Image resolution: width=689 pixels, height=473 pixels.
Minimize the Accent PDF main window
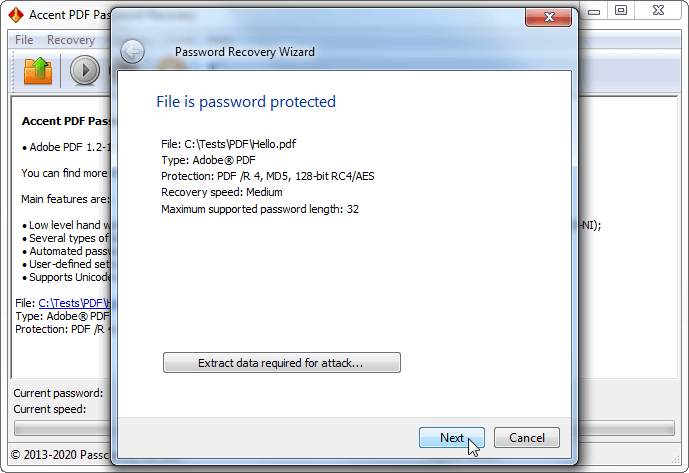[594, 11]
